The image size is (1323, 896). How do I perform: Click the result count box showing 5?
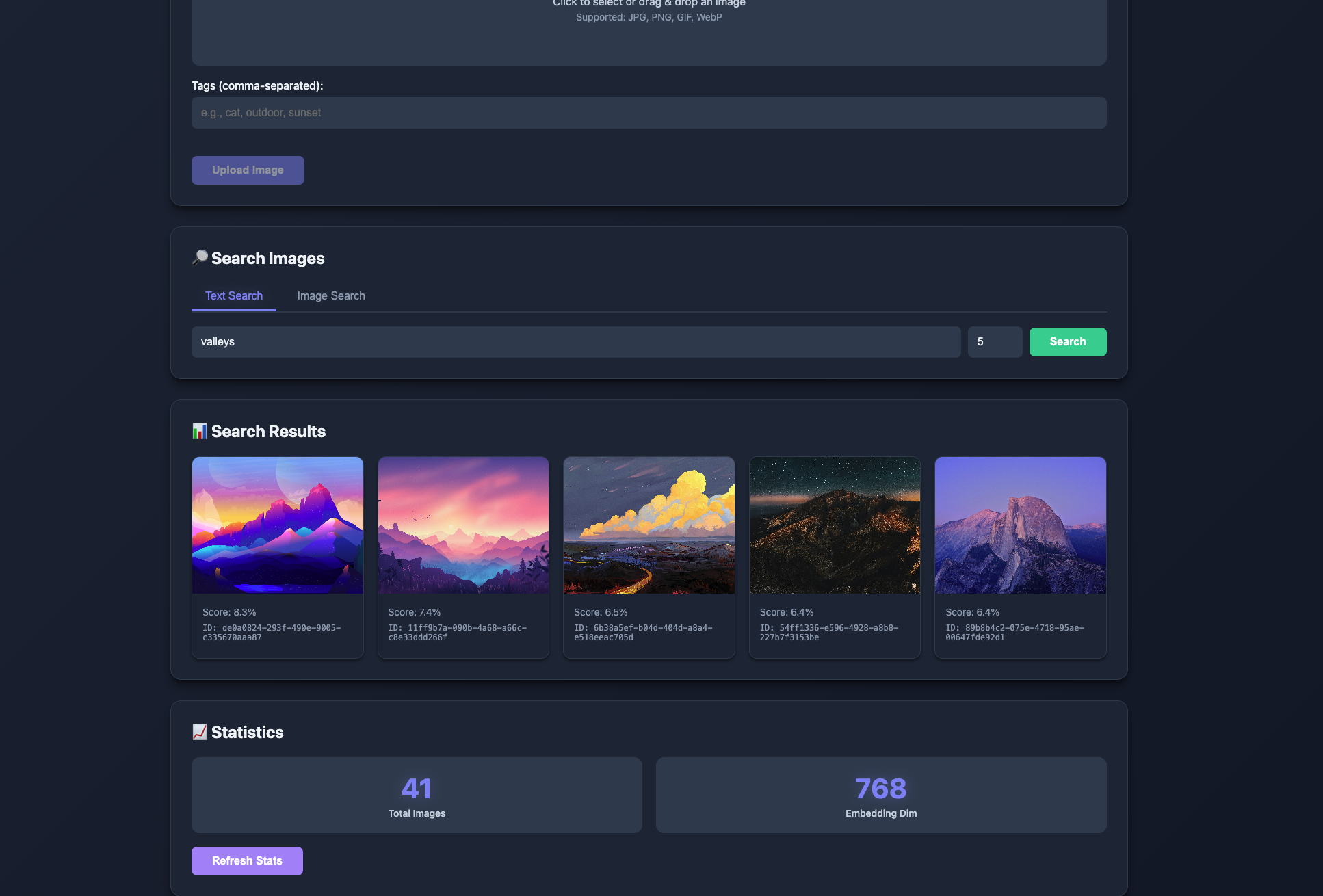pyautogui.click(x=995, y=341)
